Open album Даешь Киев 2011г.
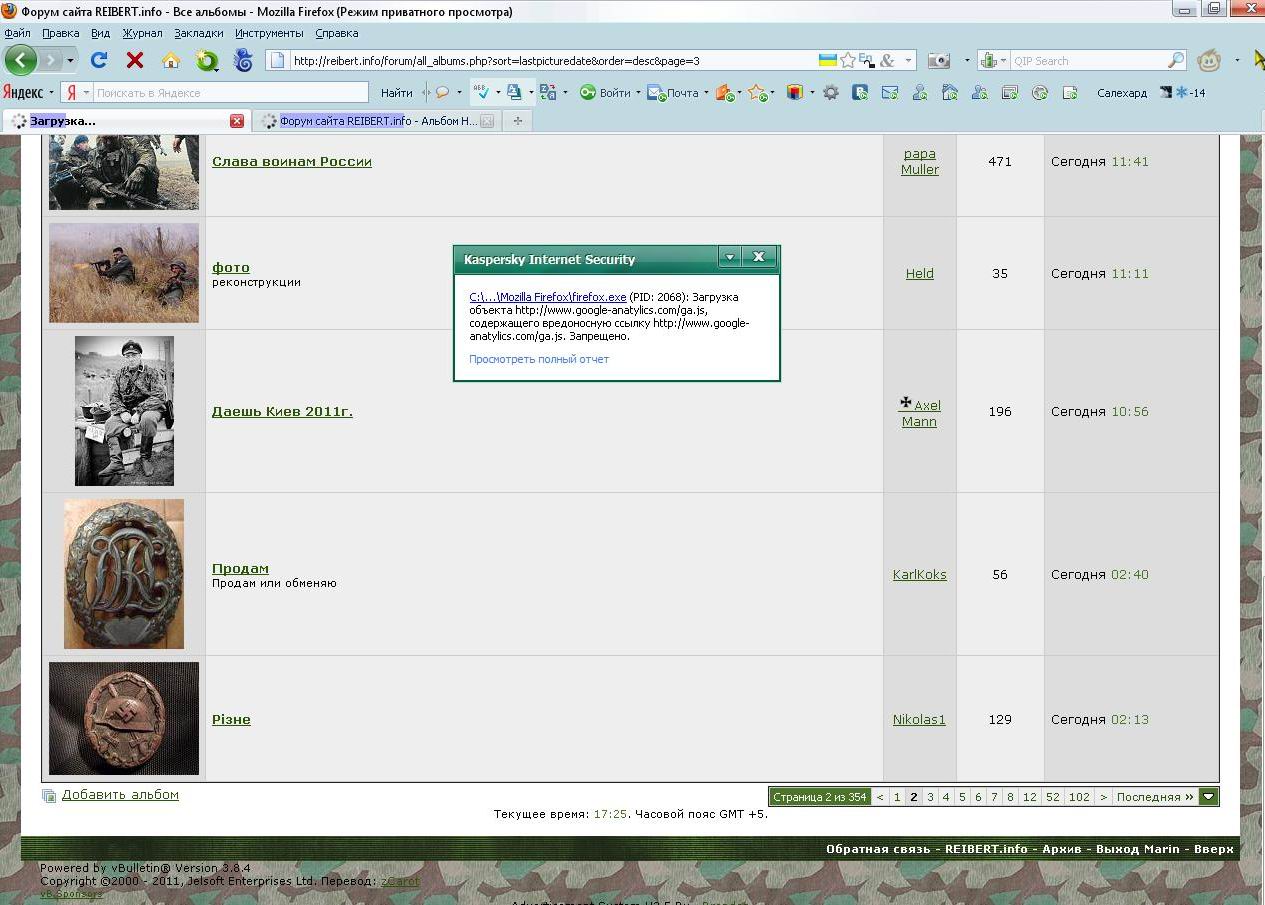This screenshot has height=905, width=1265. (282, 411)
